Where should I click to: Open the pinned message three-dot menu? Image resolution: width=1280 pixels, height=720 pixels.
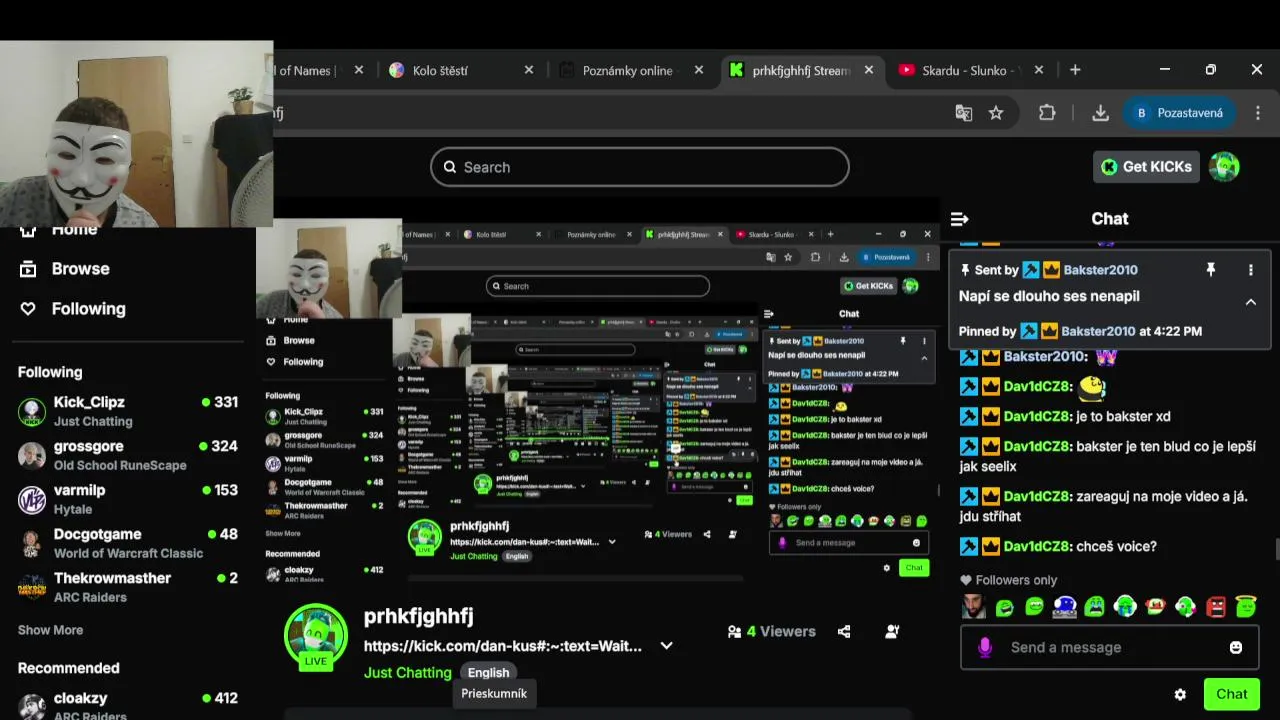click(x=1250, y=270)
